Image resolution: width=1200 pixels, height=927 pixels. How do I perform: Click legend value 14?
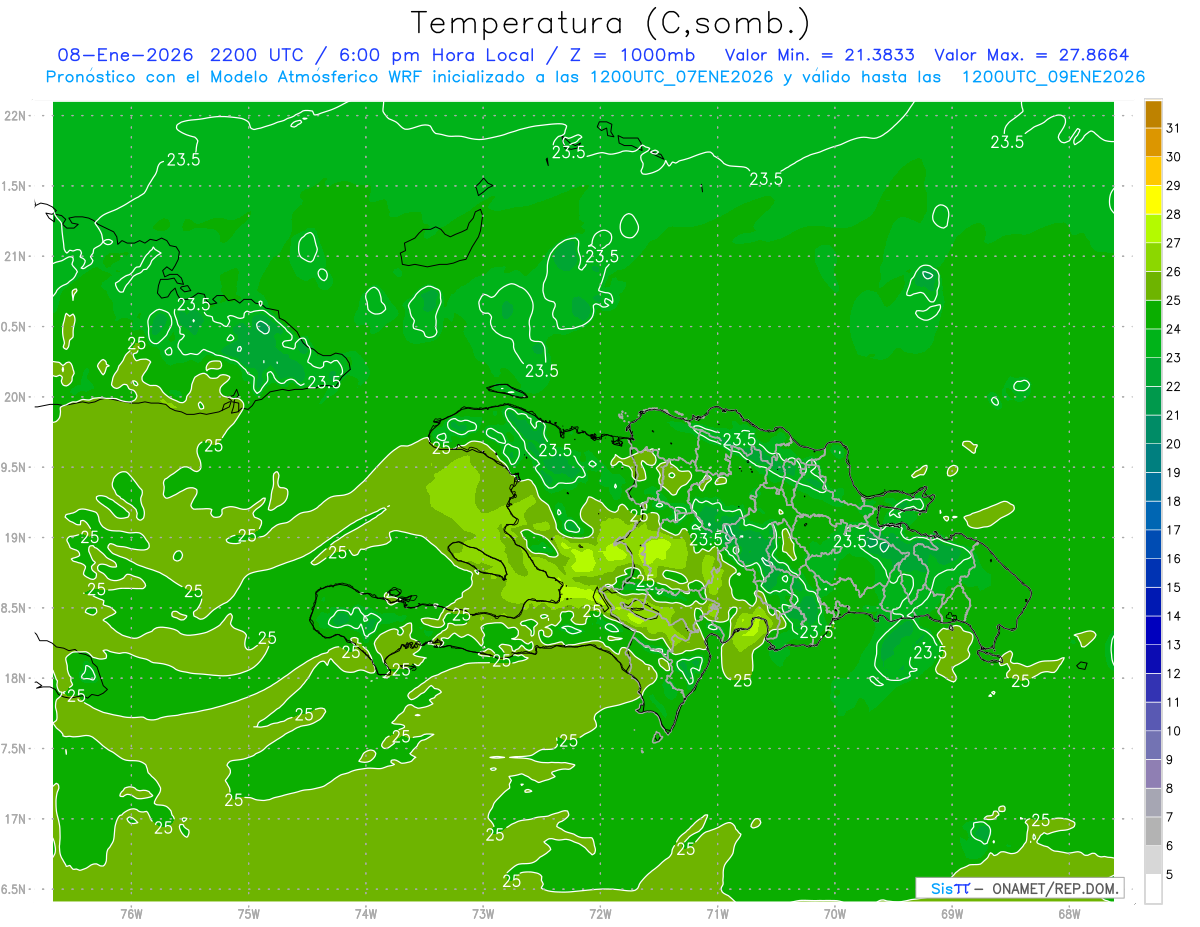[1174, 617]
